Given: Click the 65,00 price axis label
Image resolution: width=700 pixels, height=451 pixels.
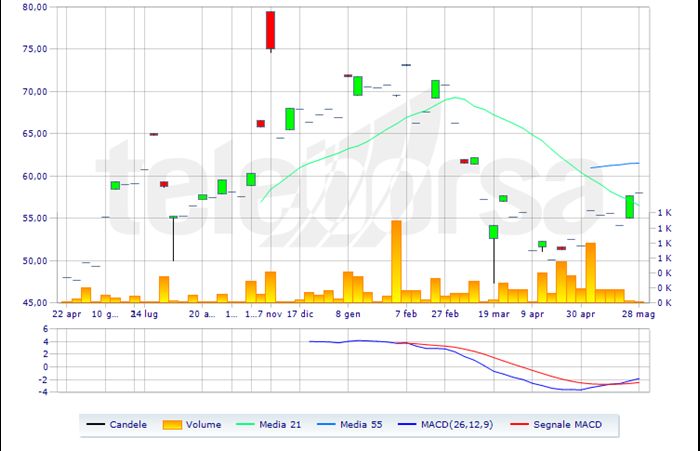Looking at the screenshot, I should pyautogui.click(x=35, y=134).
